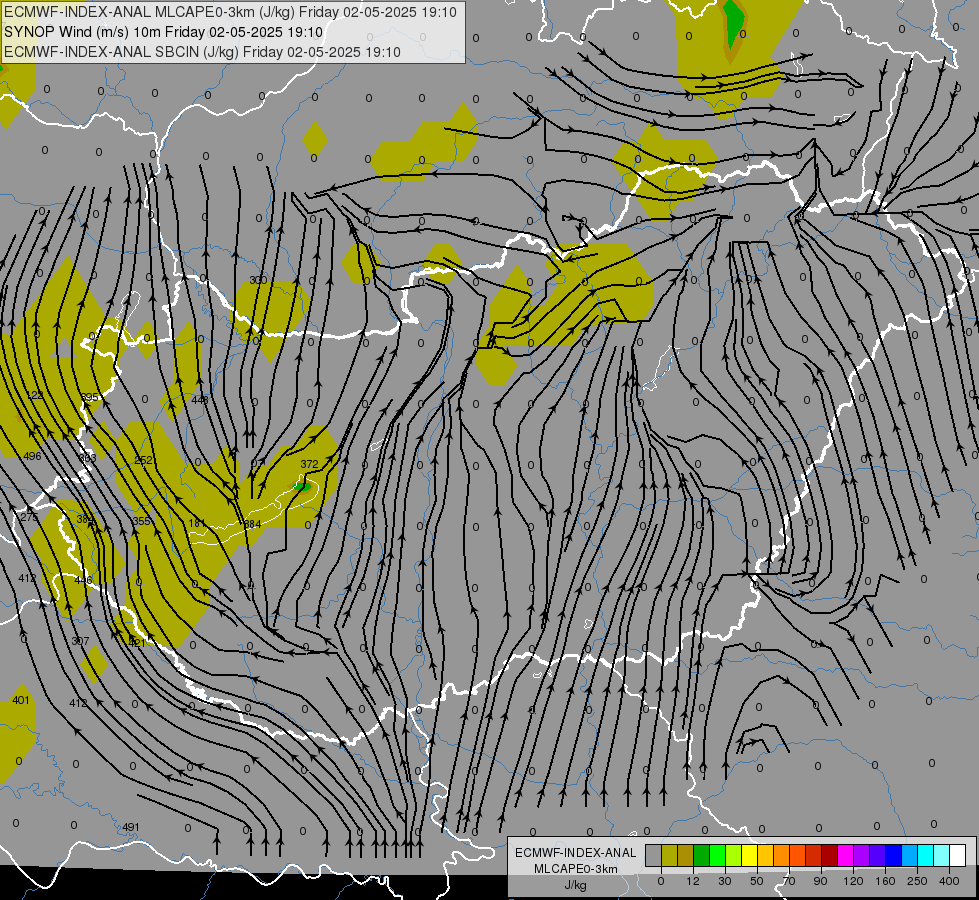Click the 491 value on the map
This screenshot has width=979, height=900.
tap(130, 827)
